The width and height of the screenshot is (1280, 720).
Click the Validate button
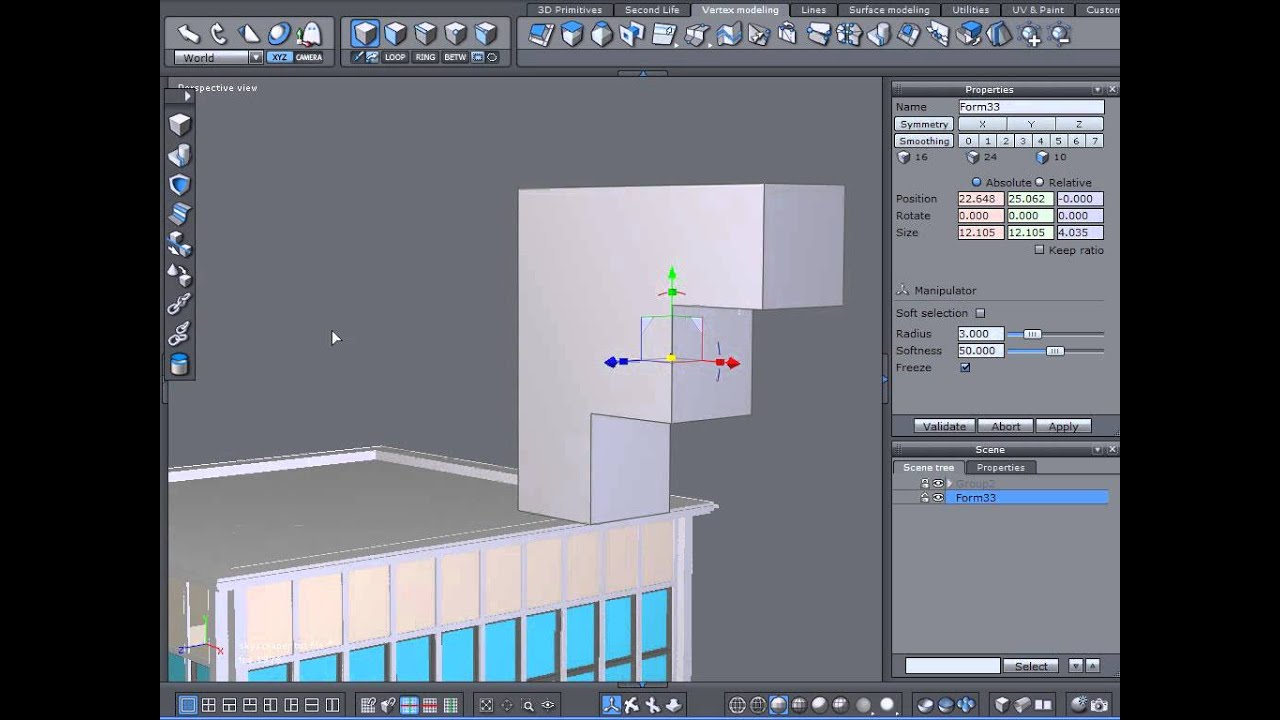[x=944, y=426]
